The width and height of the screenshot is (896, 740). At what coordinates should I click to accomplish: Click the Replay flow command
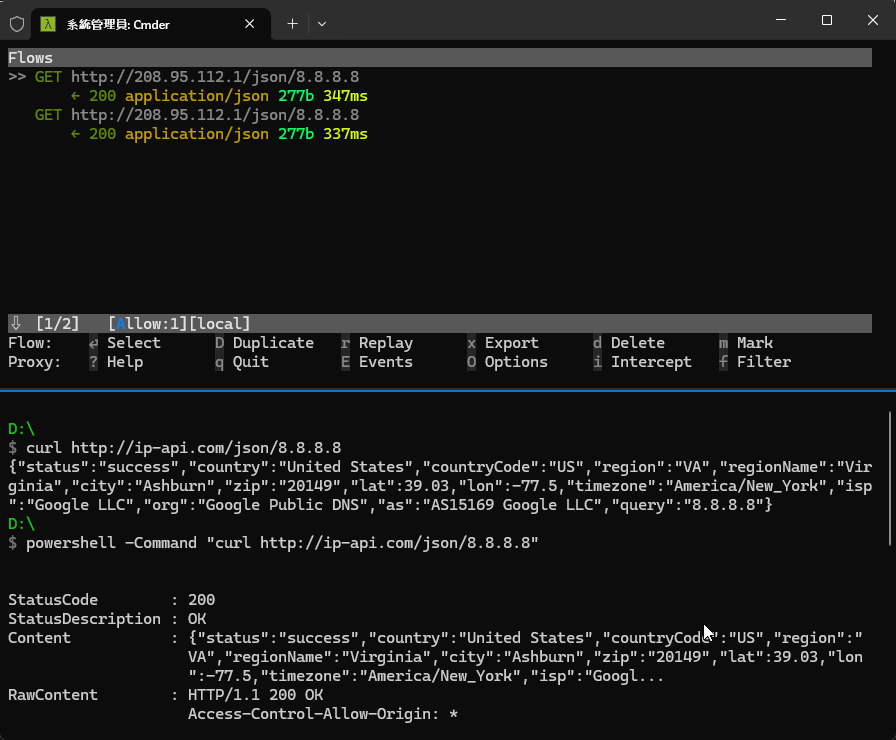click(385, 343)
